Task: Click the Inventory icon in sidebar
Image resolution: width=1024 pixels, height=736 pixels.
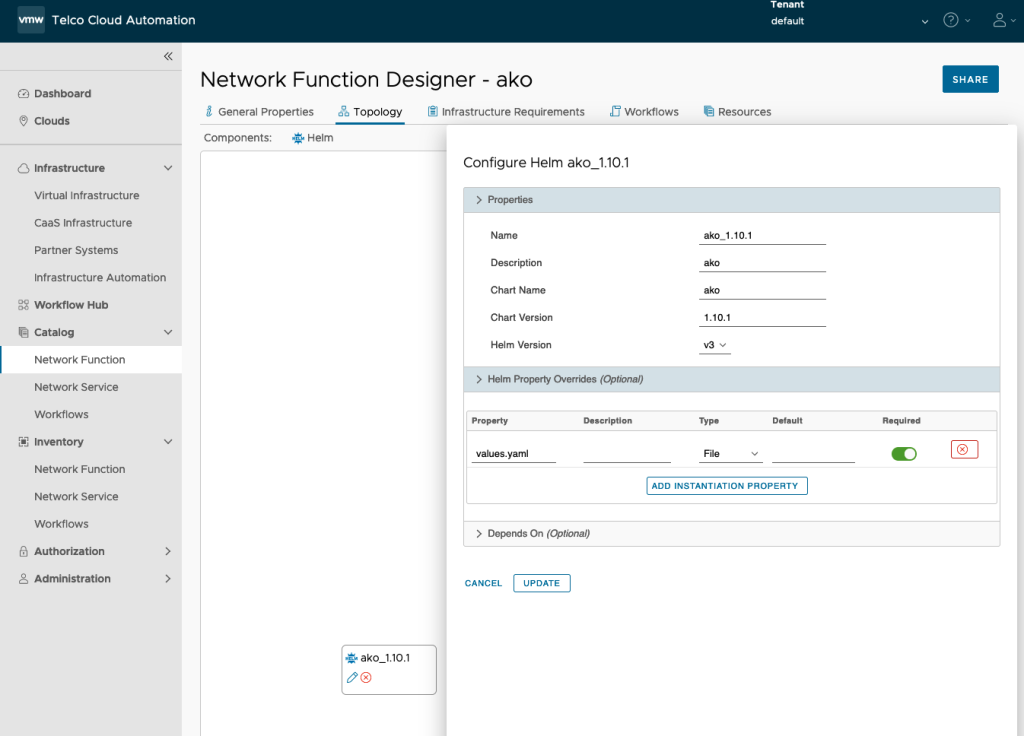Action: [x=24, y=442]
